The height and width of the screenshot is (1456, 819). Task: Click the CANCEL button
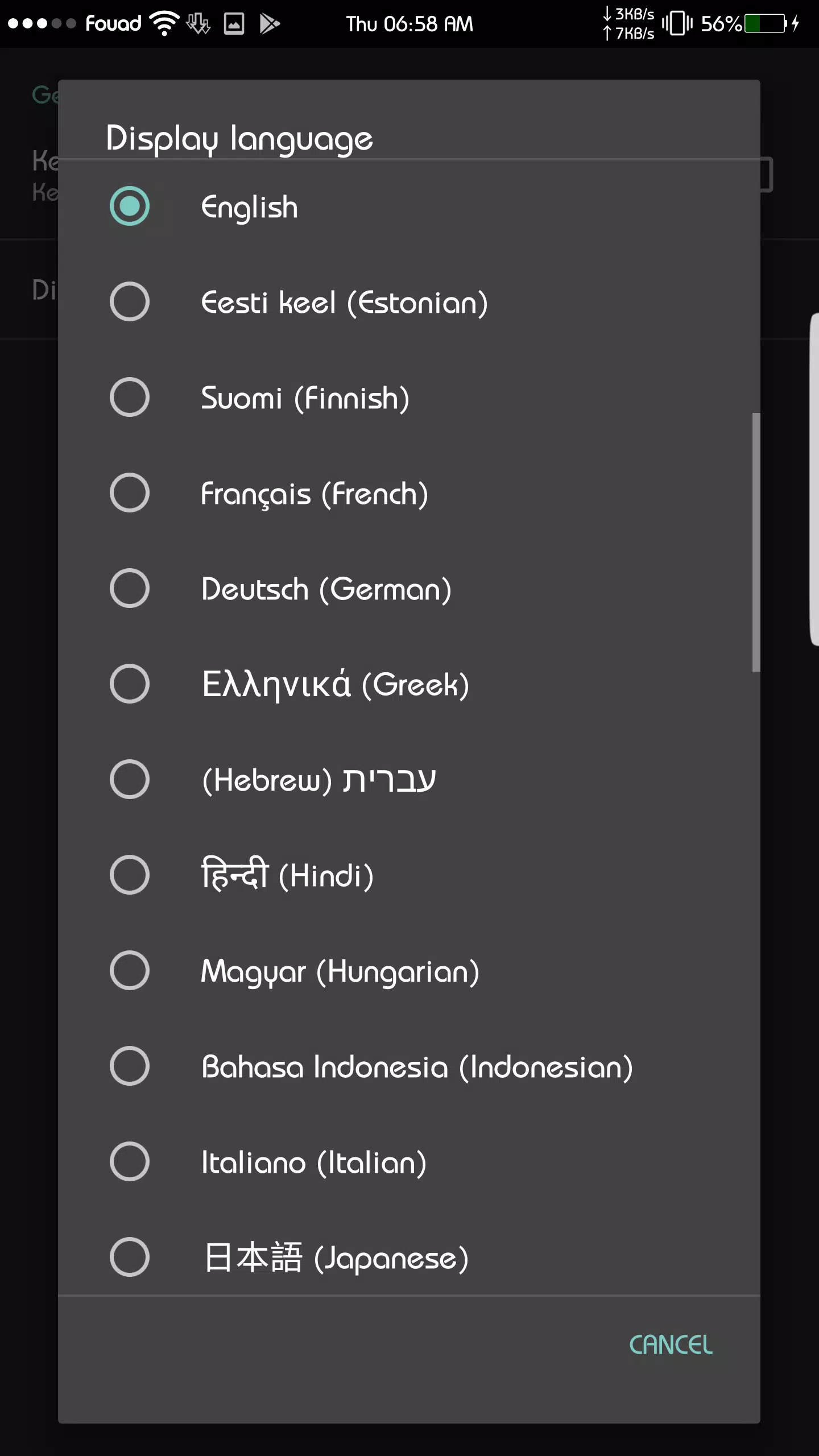671,1345
